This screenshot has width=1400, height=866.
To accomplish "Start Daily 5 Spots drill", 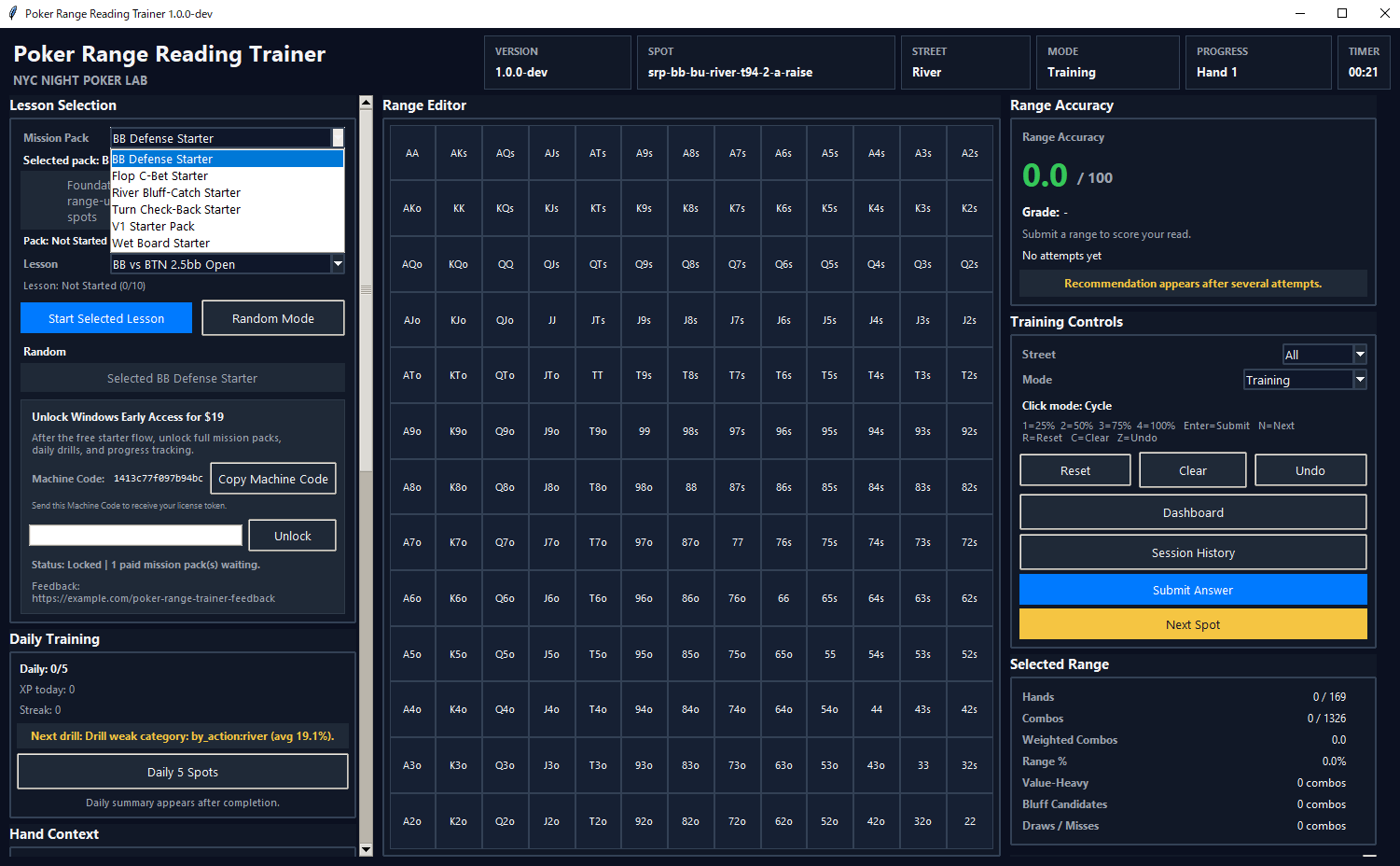I will point(183,772).
